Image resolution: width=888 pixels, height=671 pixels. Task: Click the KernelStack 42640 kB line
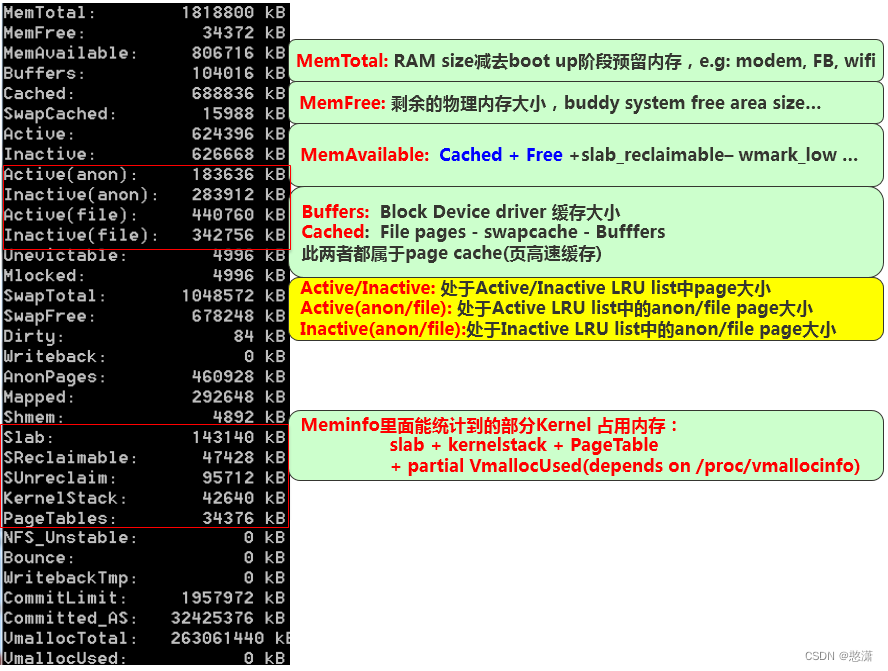click(x=144, y=498)
